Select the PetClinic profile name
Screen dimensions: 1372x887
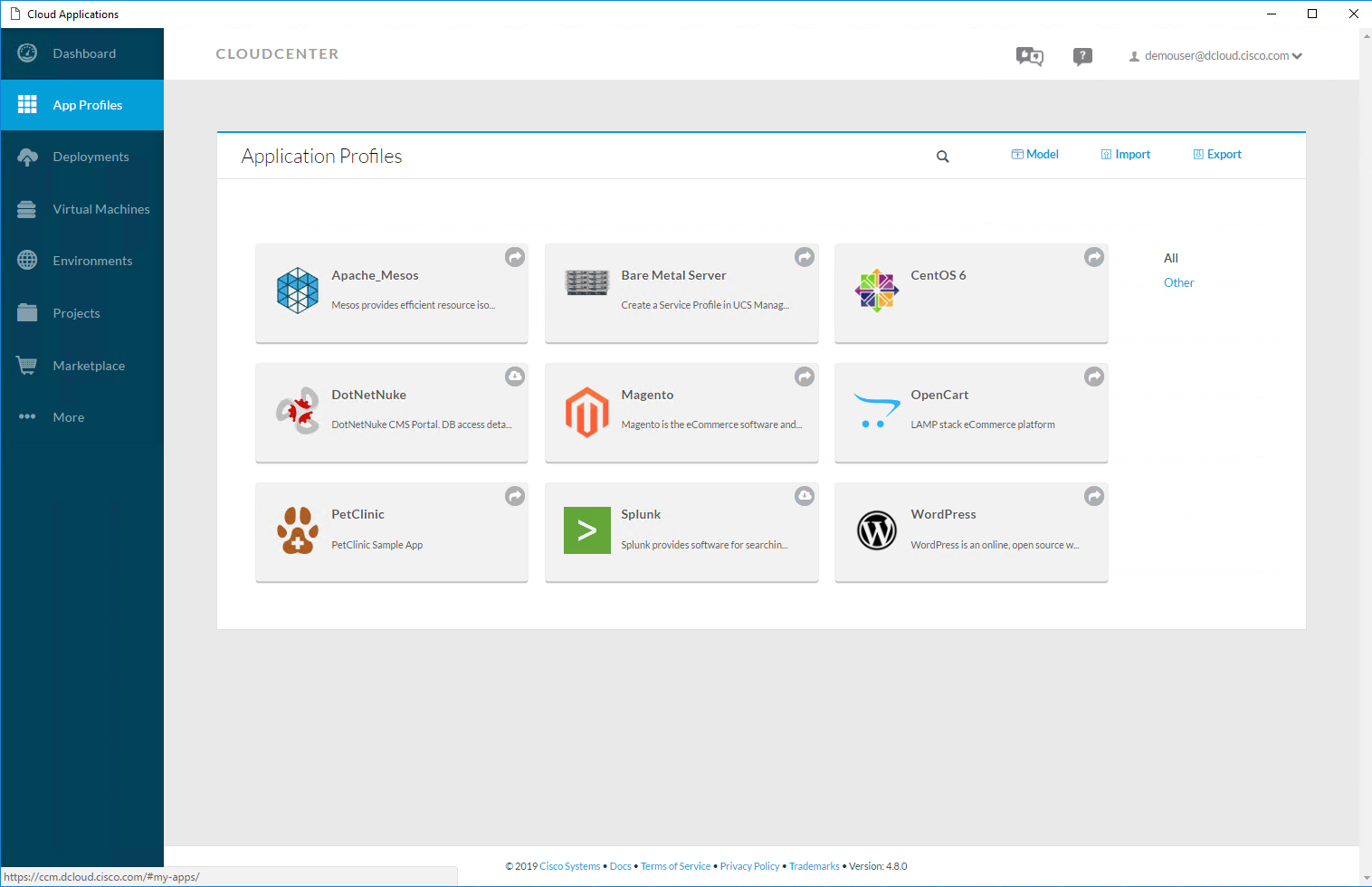tap(357, 514)
